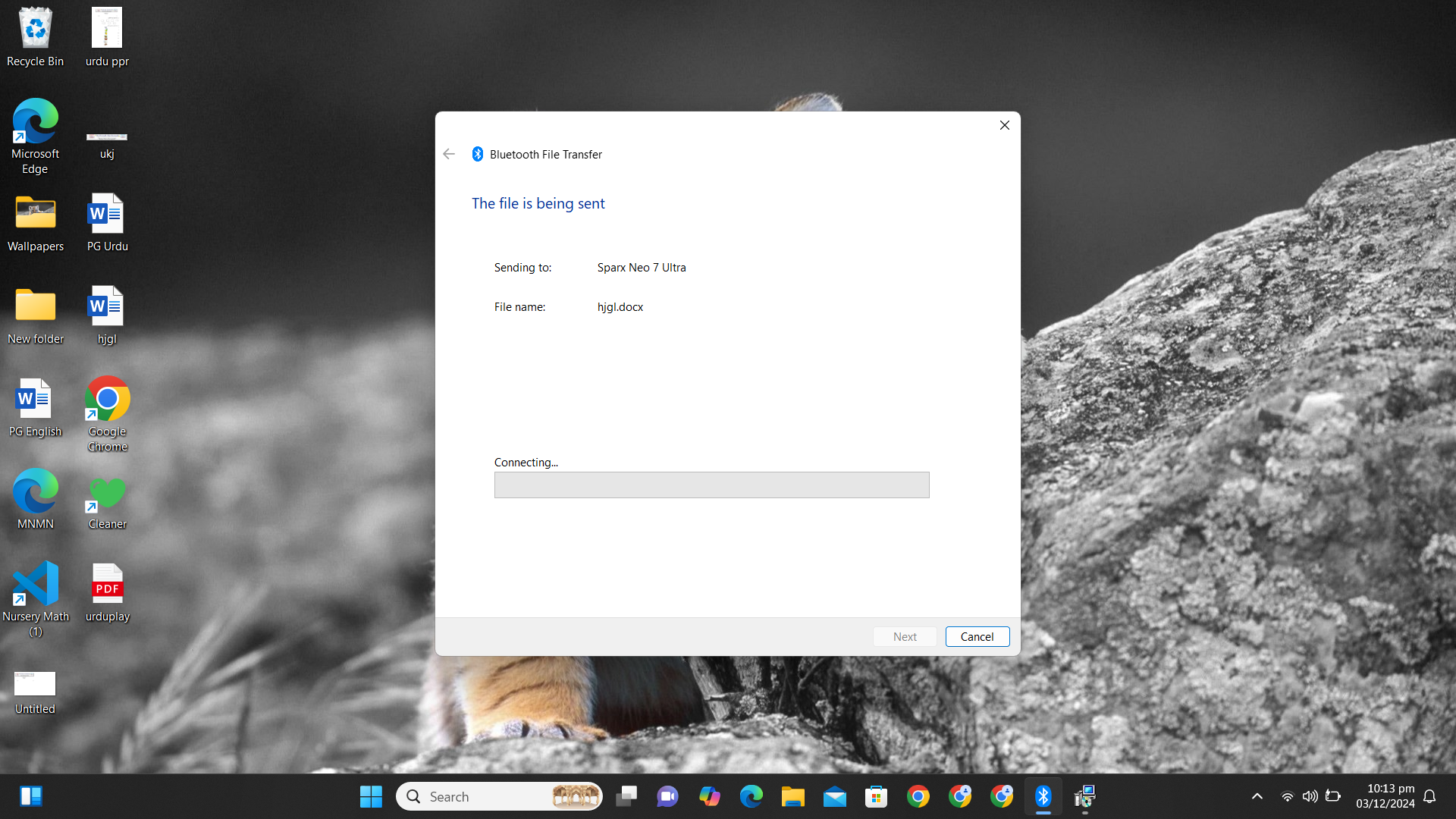Open the clock and date flyout

point(1385,796)
